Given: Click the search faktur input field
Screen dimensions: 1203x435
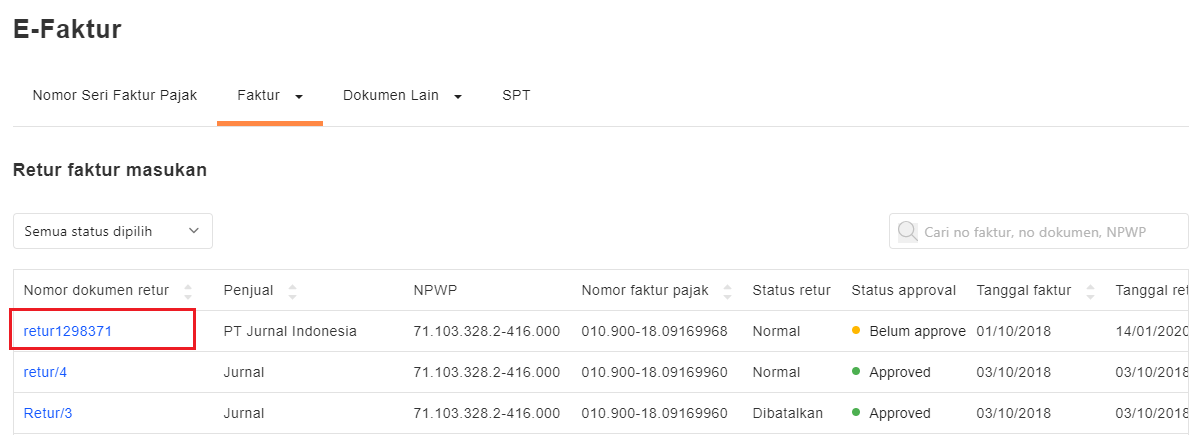Looking at the screenshot, I should coord(1050,232).
